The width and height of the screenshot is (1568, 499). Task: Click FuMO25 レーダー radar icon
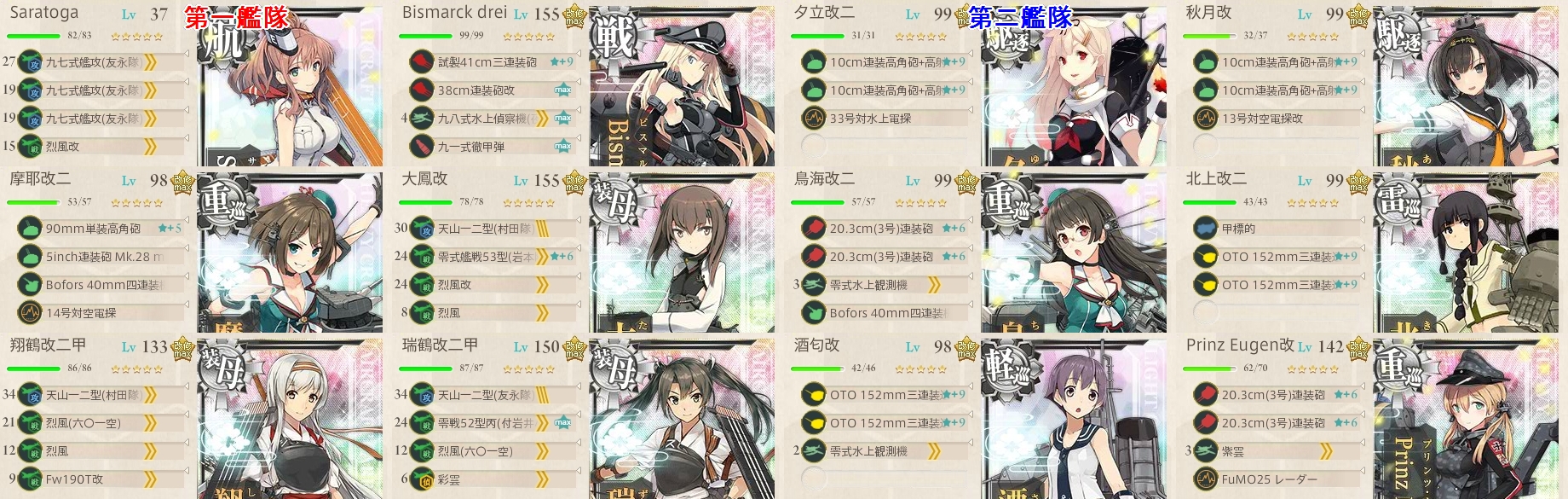coord(1207,479)
